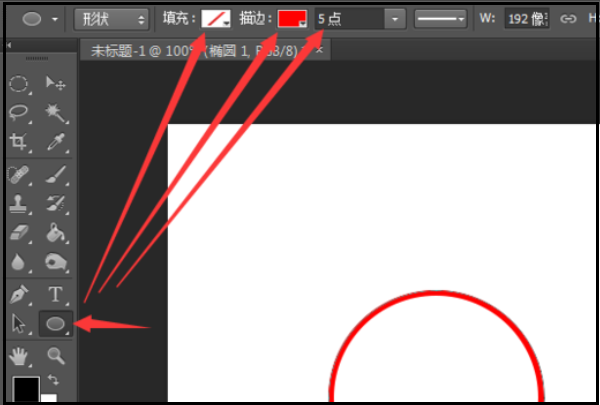Screen dimensions: 600x405
Task: Select the Move tool
Action: tap(55, 84)
